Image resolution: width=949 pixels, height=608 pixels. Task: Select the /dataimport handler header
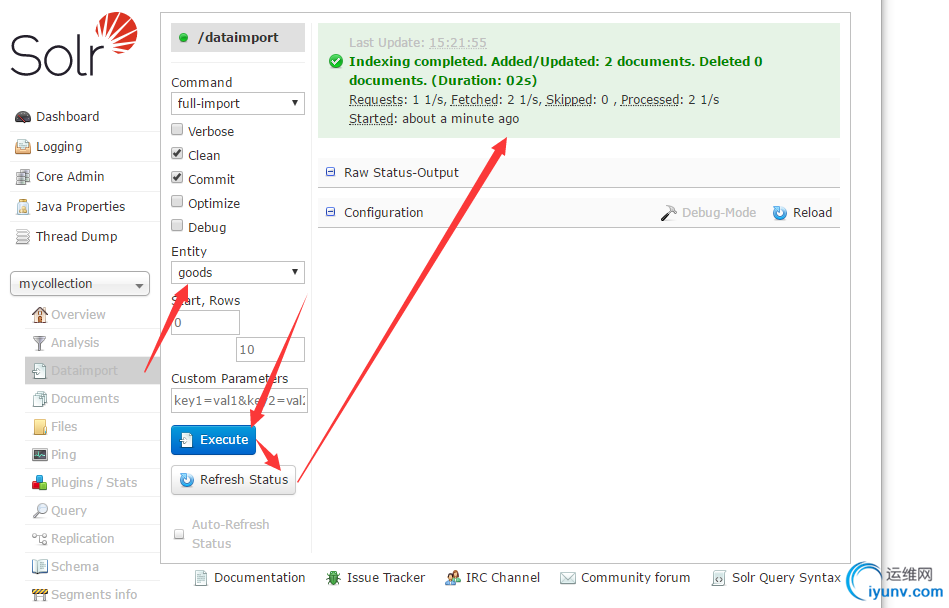[238, 38]
